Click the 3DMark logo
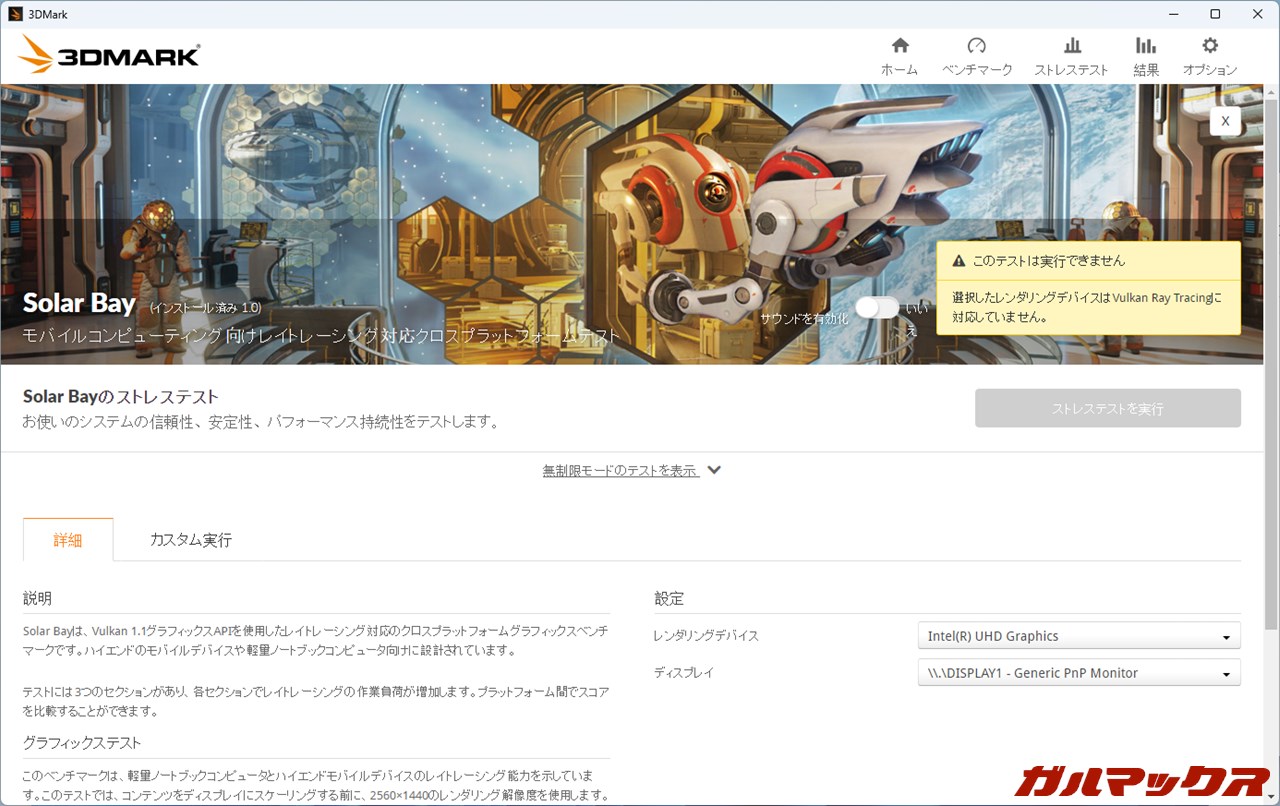This screenshot has height=806, width=1280. pos(110,56)
